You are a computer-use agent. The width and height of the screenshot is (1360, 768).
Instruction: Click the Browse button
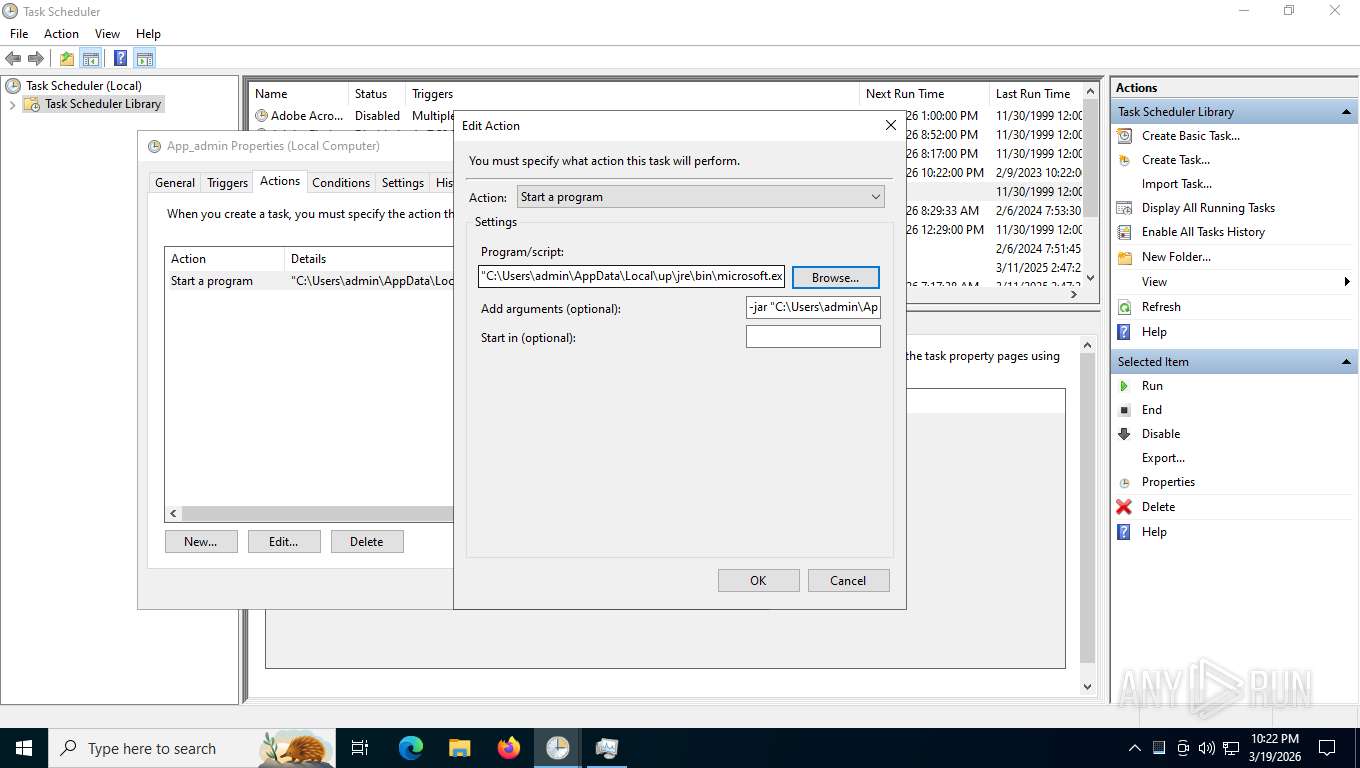836,277
